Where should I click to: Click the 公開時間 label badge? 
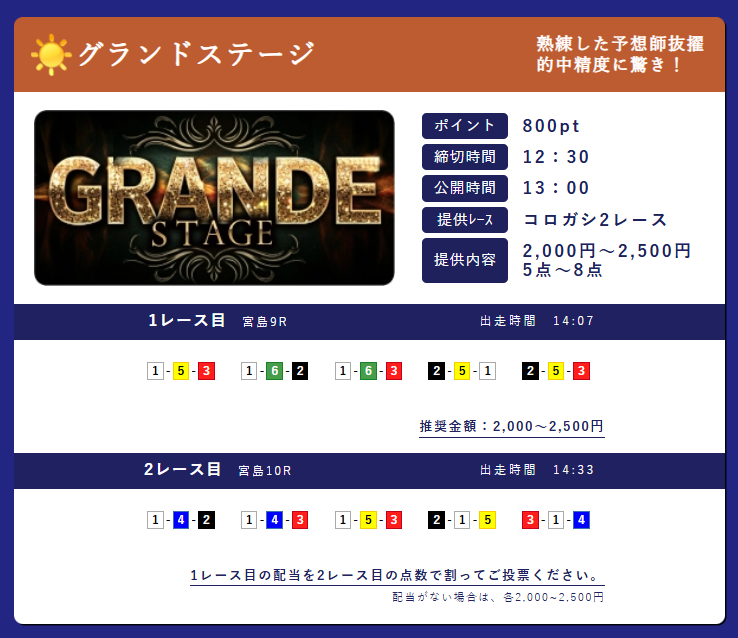[464, 188]
